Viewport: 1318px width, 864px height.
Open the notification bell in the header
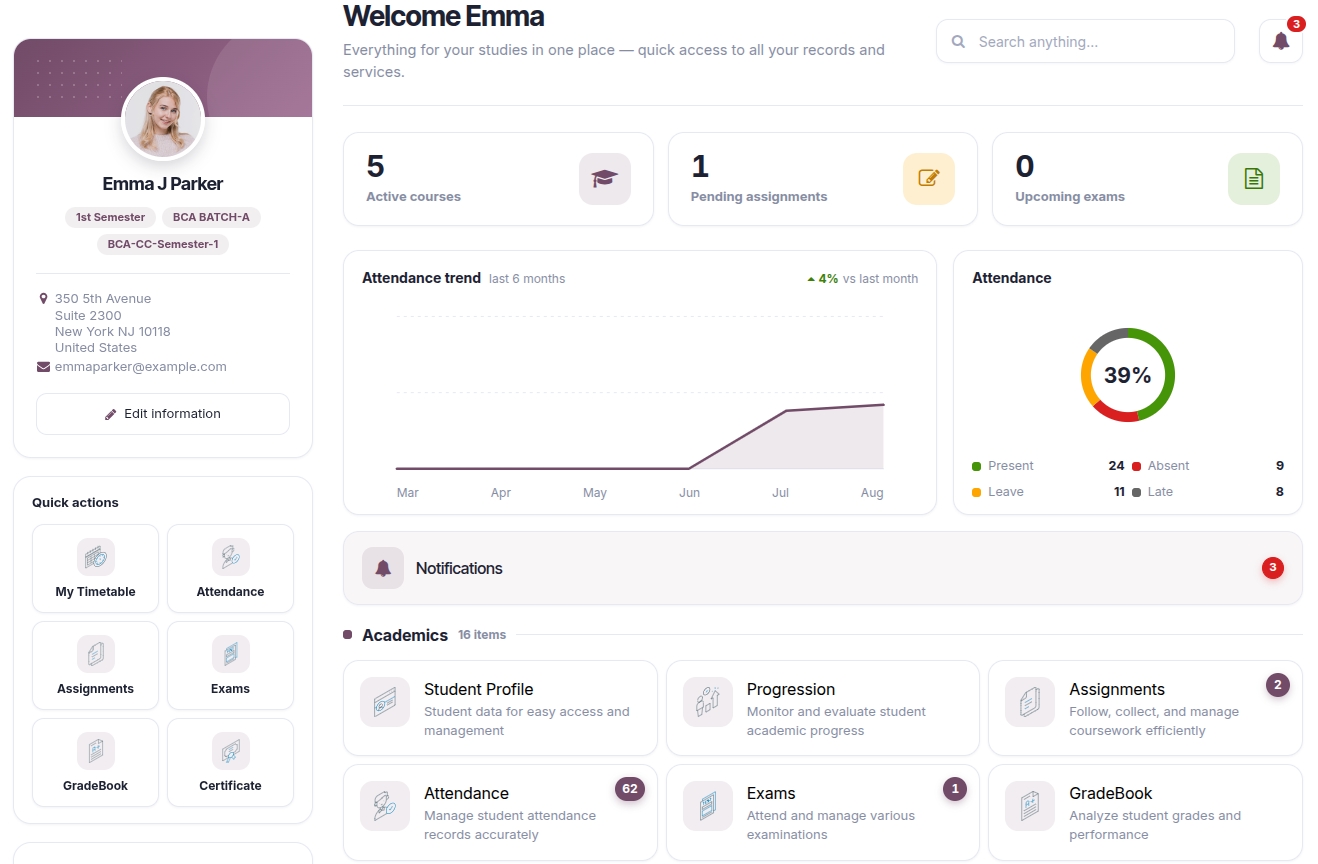coord(1280,41)
